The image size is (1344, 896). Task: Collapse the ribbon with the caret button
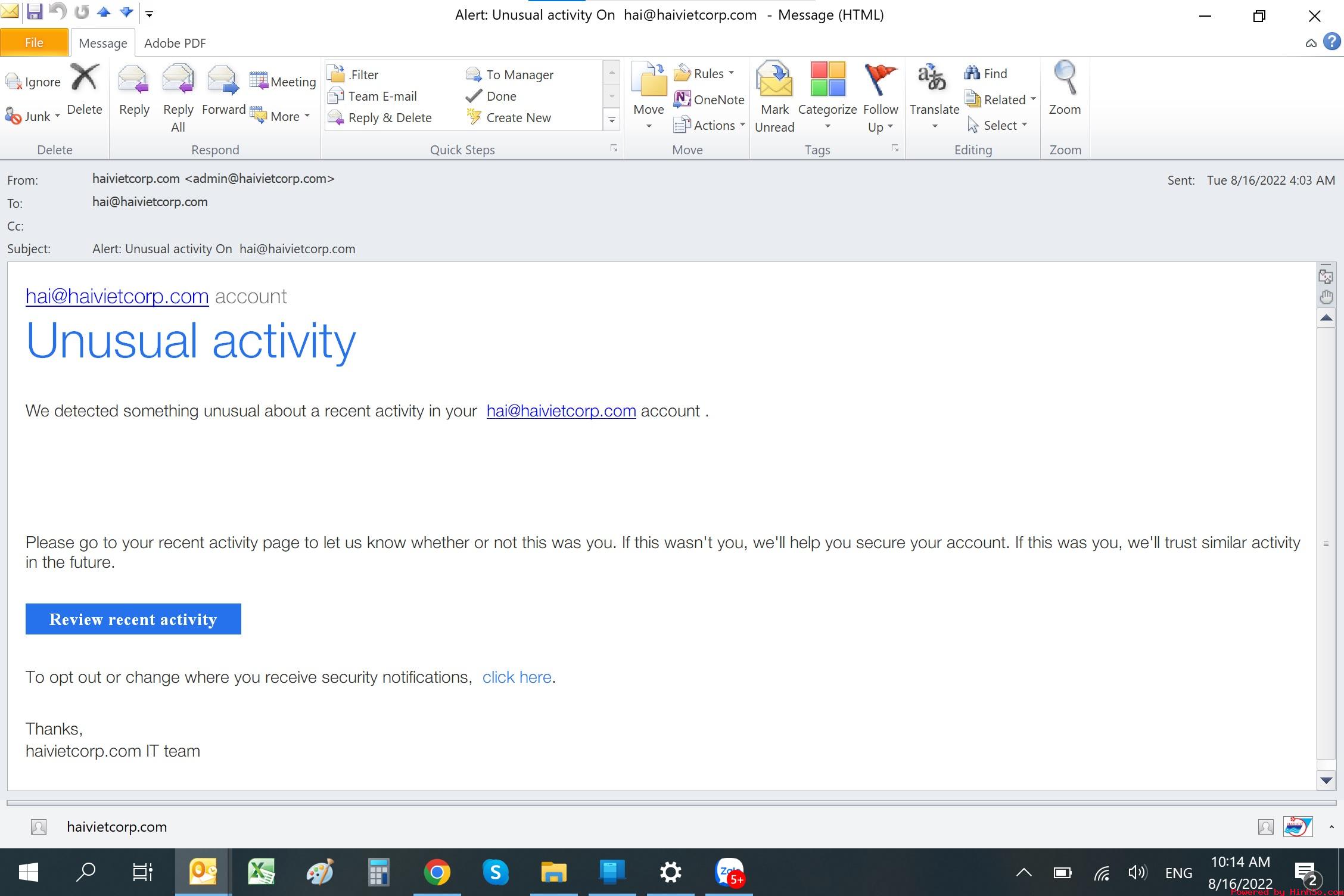point(1311,43)
